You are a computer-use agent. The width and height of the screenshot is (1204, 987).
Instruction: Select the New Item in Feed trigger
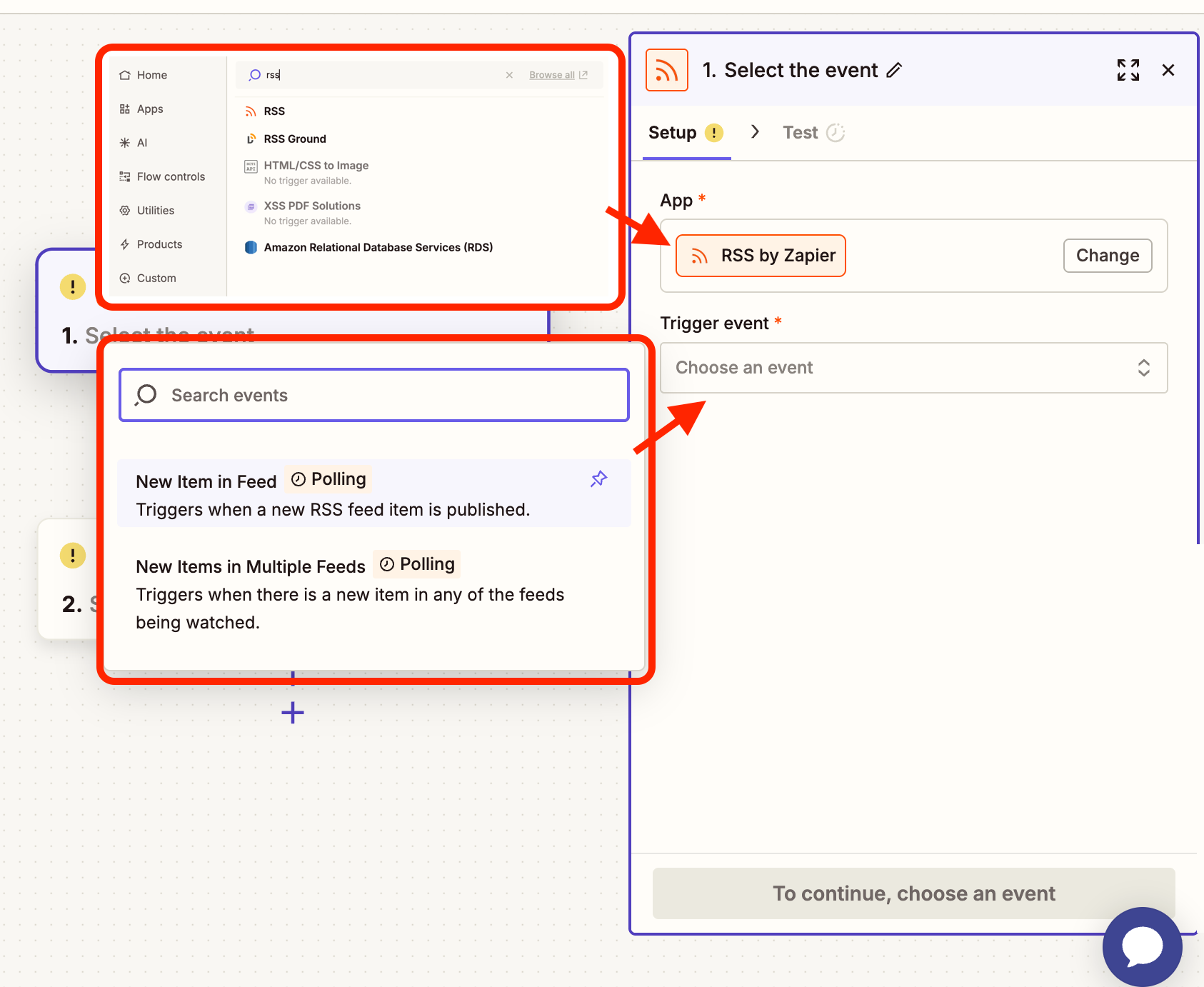[374, 493]
